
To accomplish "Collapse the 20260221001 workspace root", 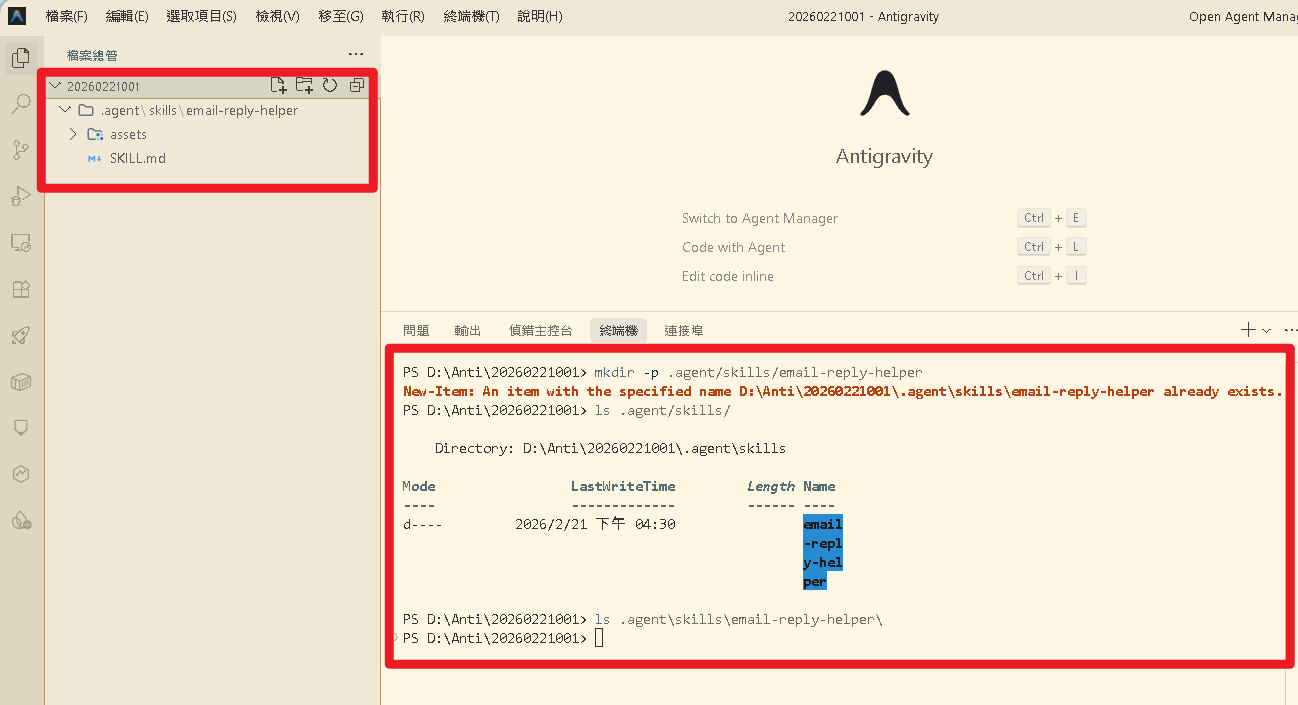I will [55, 86].
